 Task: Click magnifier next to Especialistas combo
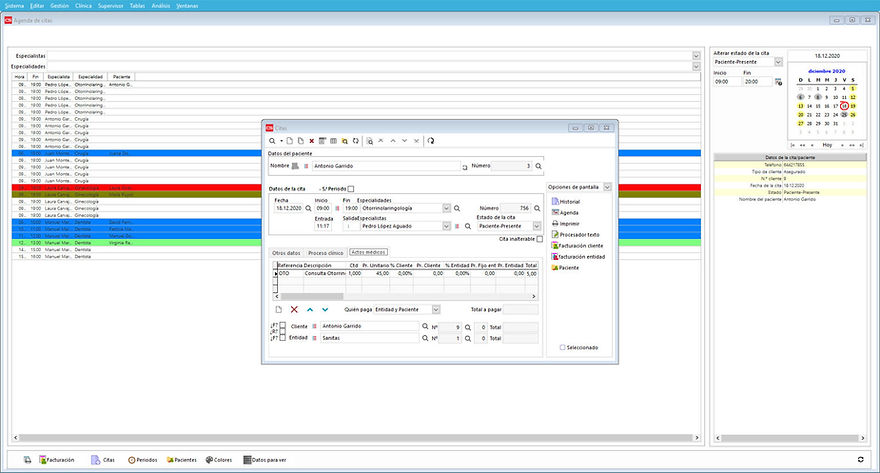pyautogui.click(x=468, y=226)
